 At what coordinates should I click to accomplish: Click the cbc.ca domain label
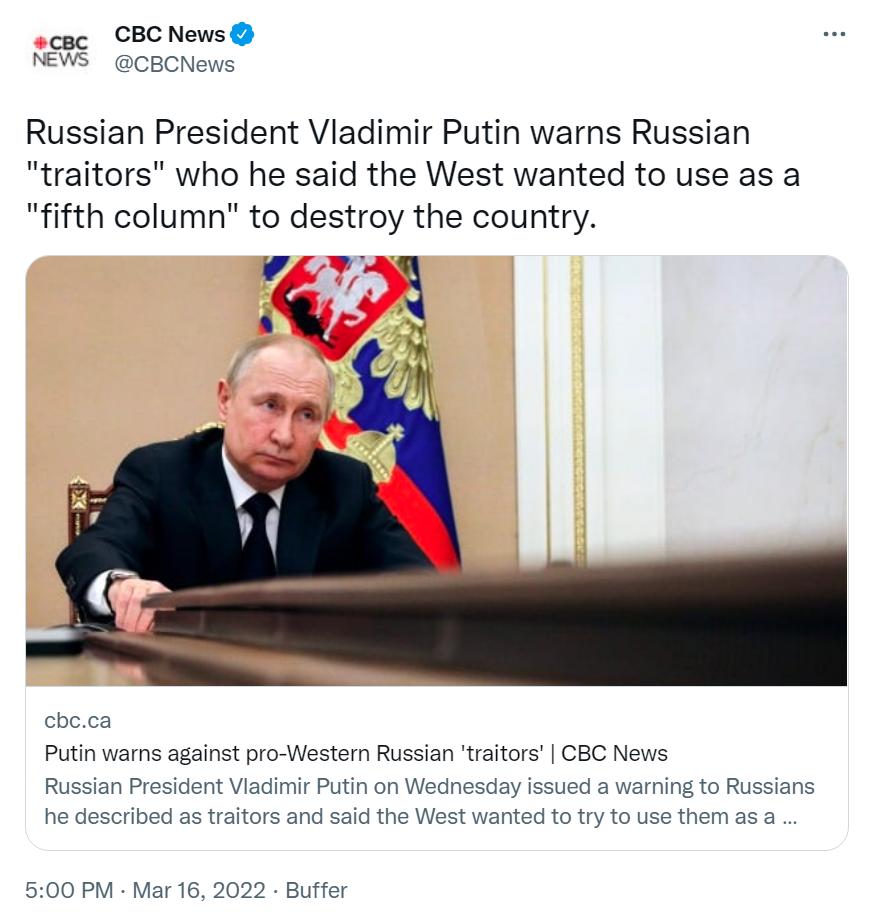(x=78, y=721)
